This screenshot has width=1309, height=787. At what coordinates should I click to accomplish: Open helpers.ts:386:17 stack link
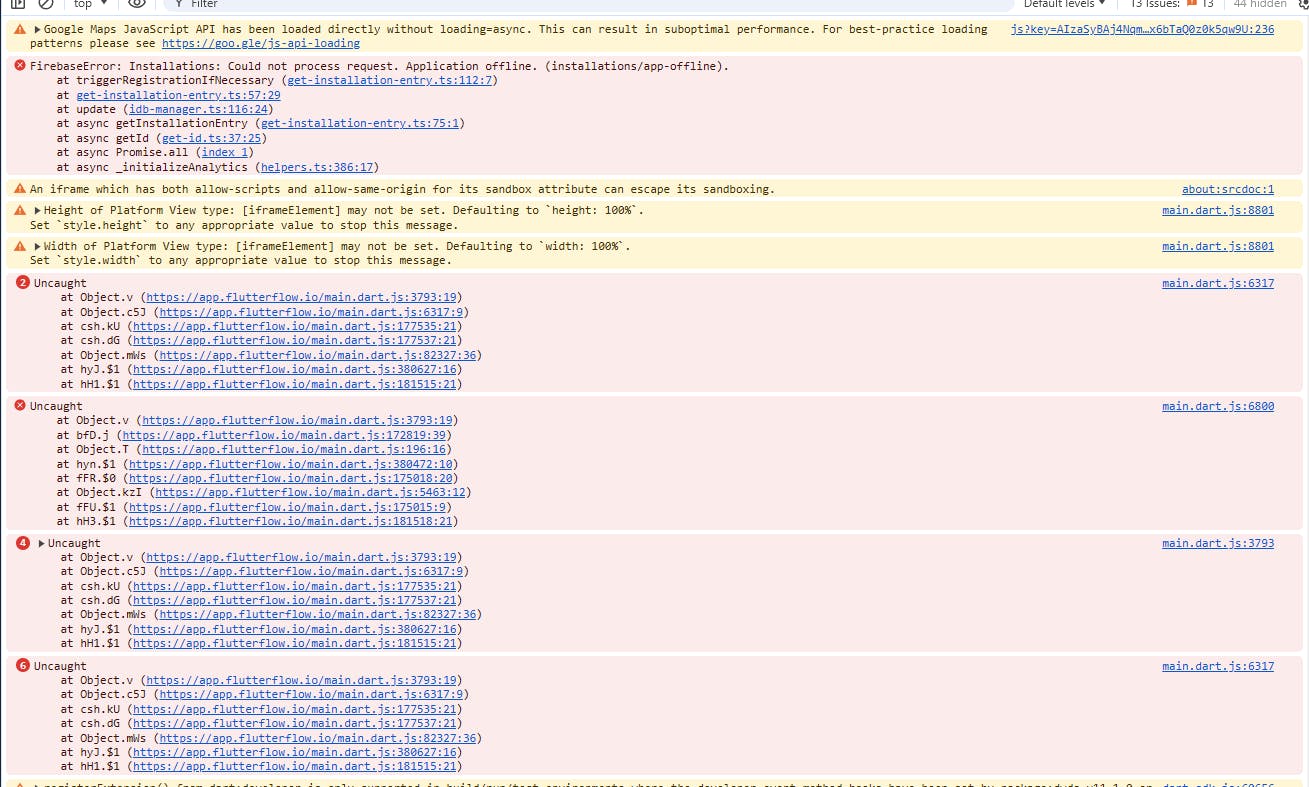pos(317,167)
